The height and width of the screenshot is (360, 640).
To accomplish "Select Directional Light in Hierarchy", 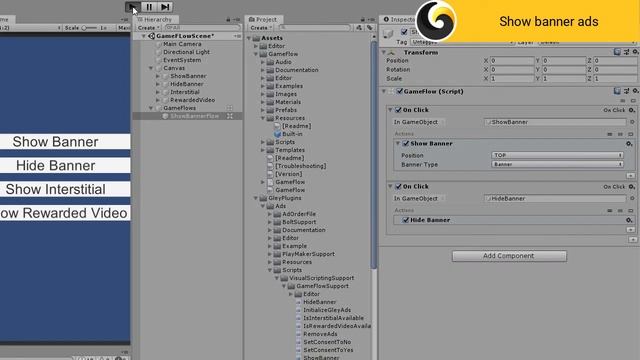I will tap(186, 52).
